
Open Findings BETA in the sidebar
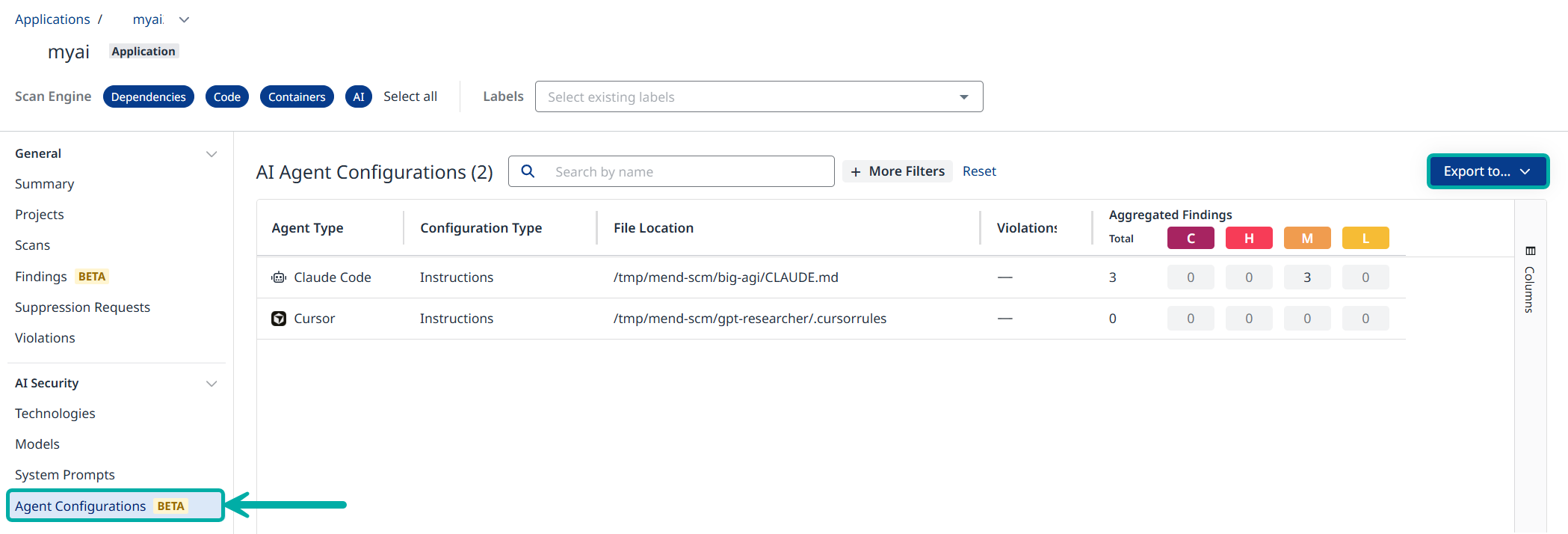click(62, 277)
